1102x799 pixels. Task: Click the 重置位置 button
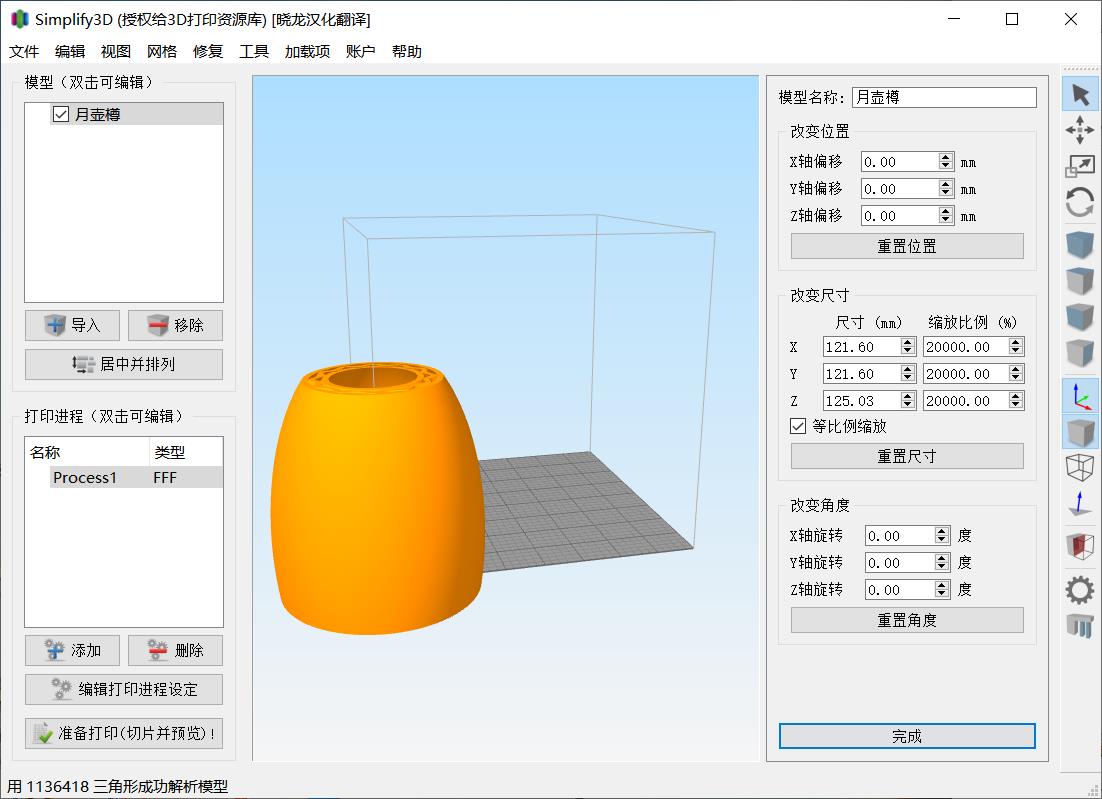(907, 246)
